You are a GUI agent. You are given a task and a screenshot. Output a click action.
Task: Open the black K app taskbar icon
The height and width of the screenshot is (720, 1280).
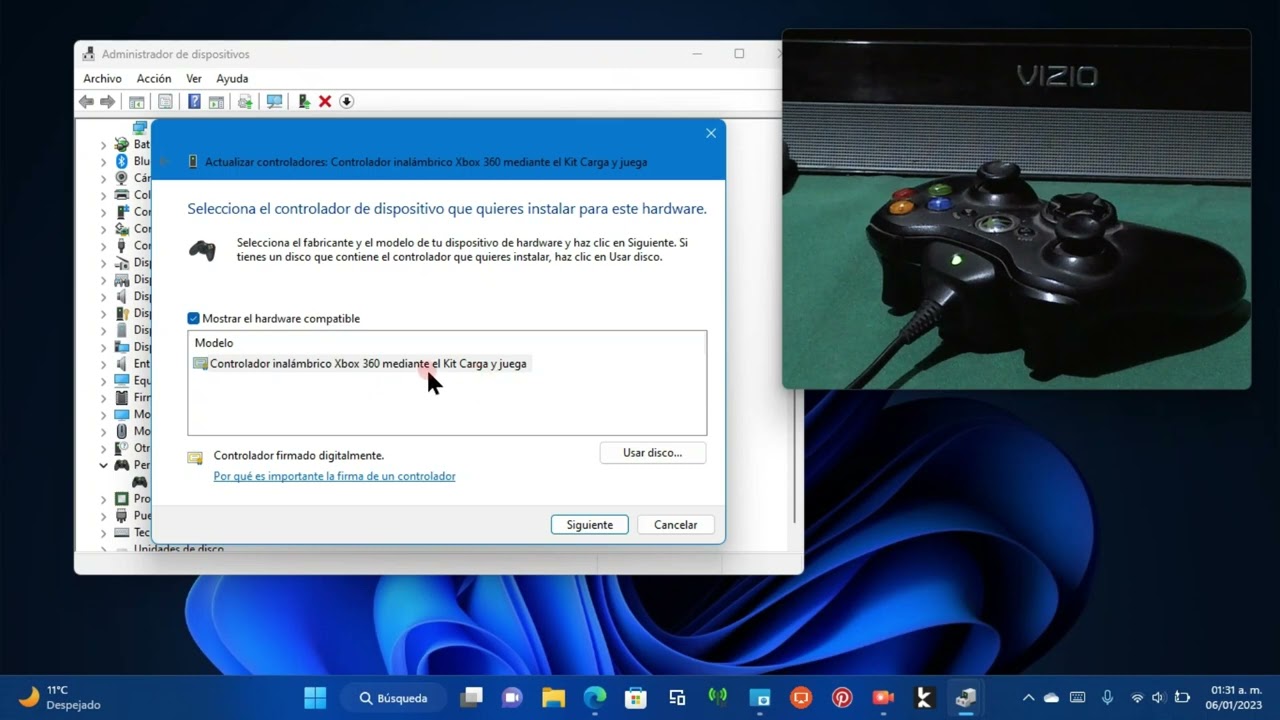pos(924,698)
